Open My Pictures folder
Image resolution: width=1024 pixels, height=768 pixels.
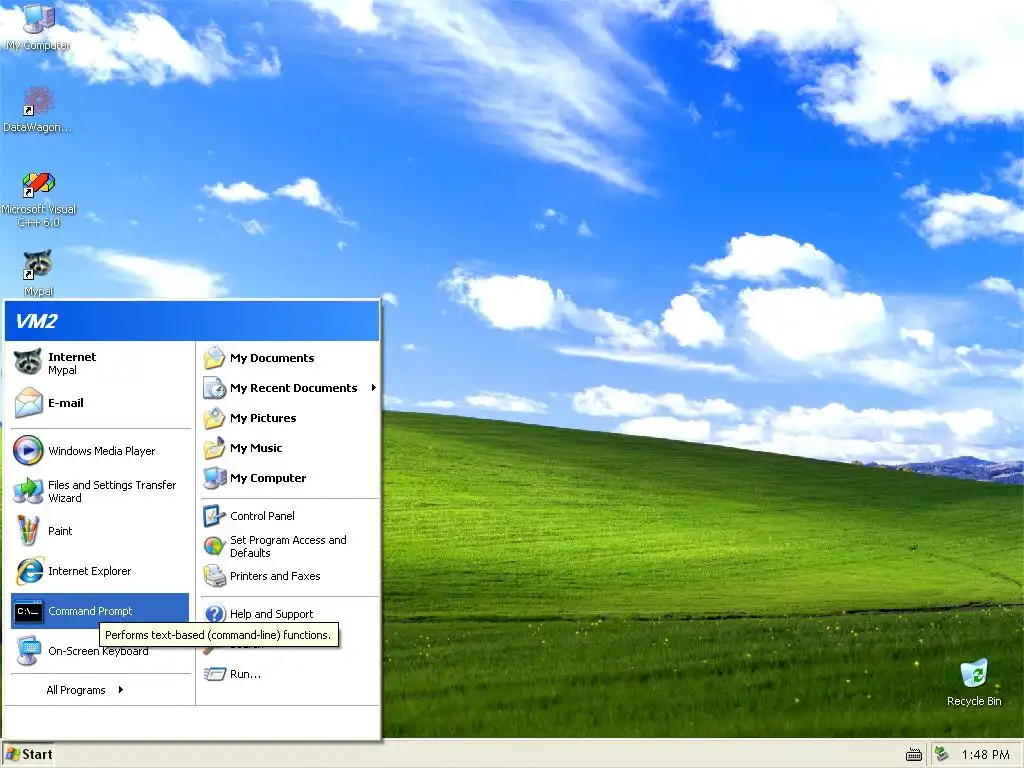pyautogui.click(x=289, y=418)
